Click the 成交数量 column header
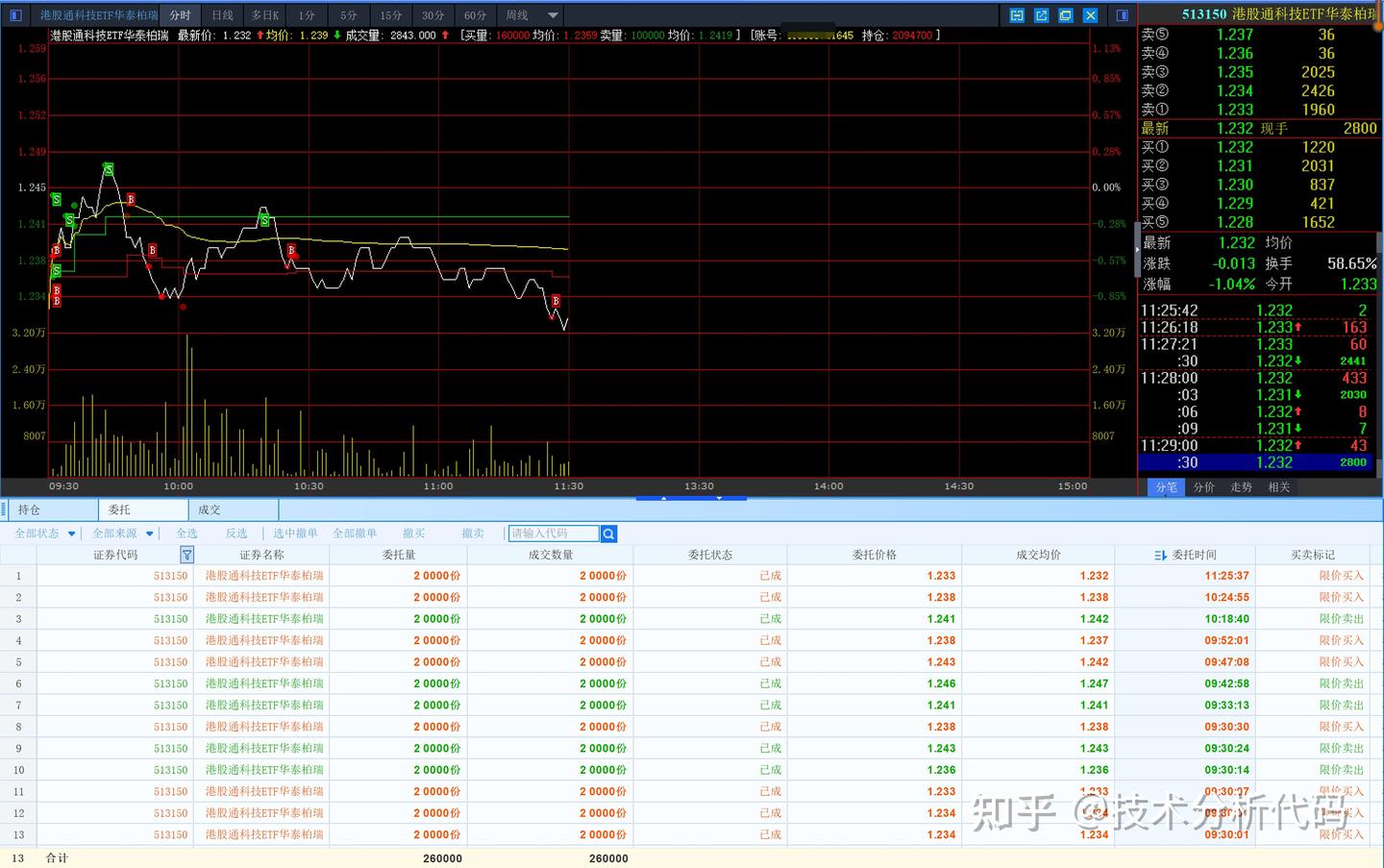This screenshot has width=1384, height=868. 551,555
